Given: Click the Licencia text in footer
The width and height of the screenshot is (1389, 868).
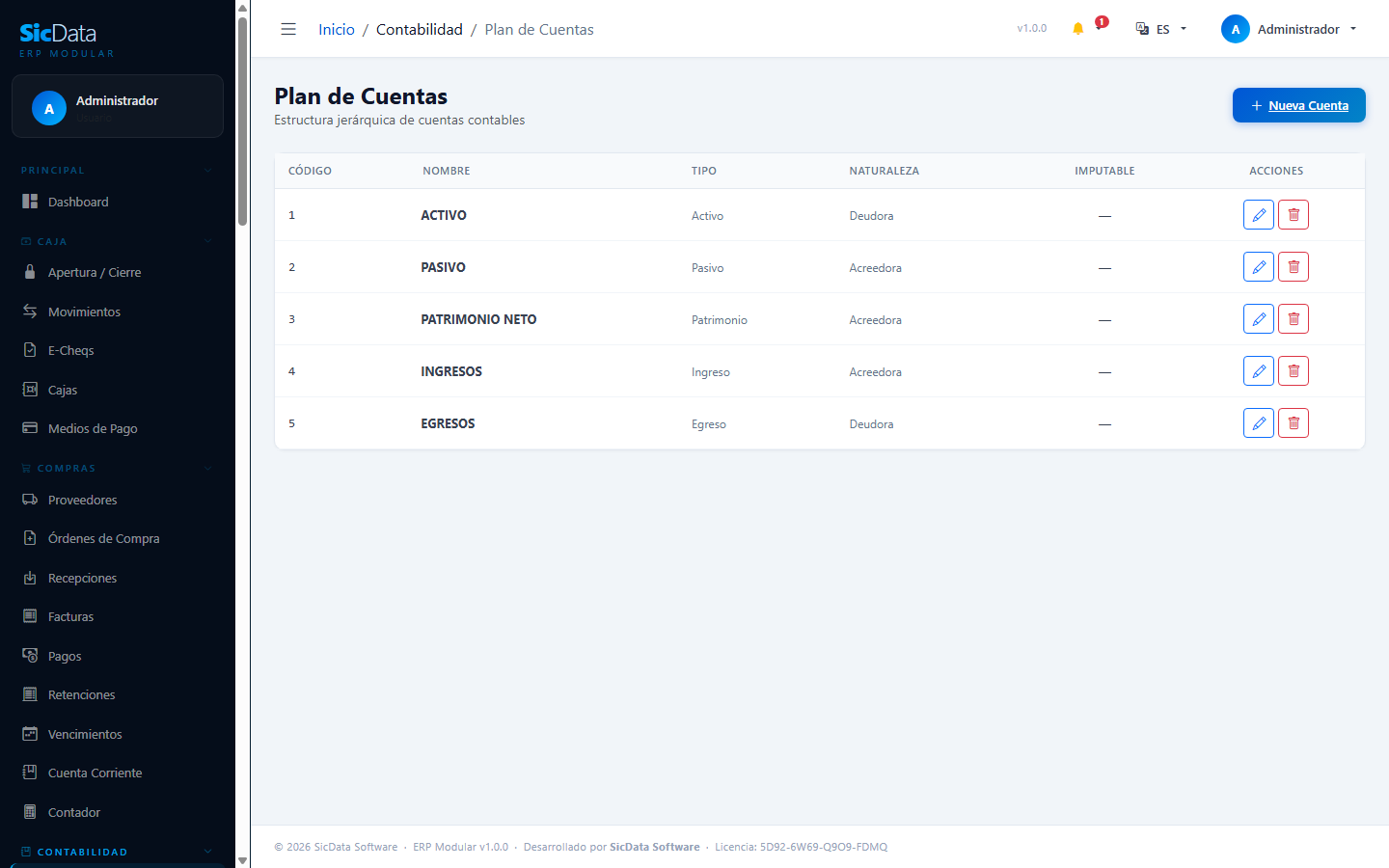Looking at the screenshot, I should click(x=802, y=847).
